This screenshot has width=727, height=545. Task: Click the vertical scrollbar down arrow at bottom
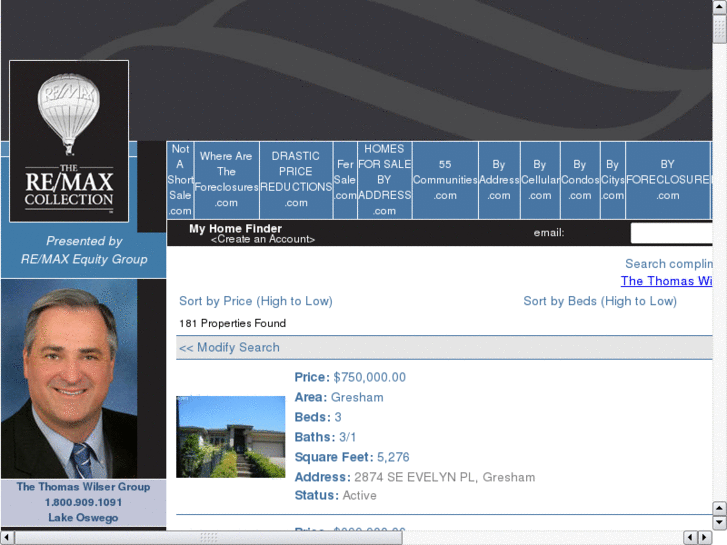(x=720, y=523)
